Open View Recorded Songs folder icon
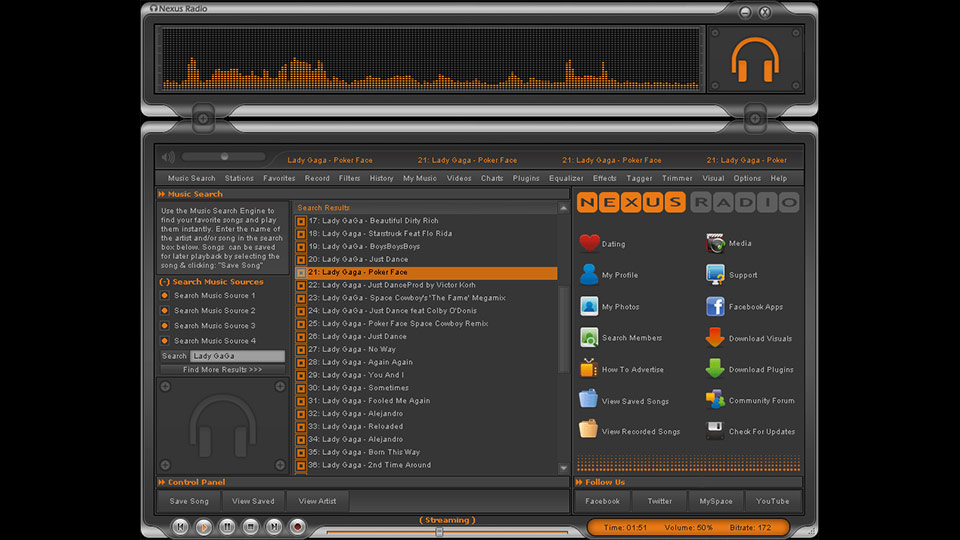 588,429
